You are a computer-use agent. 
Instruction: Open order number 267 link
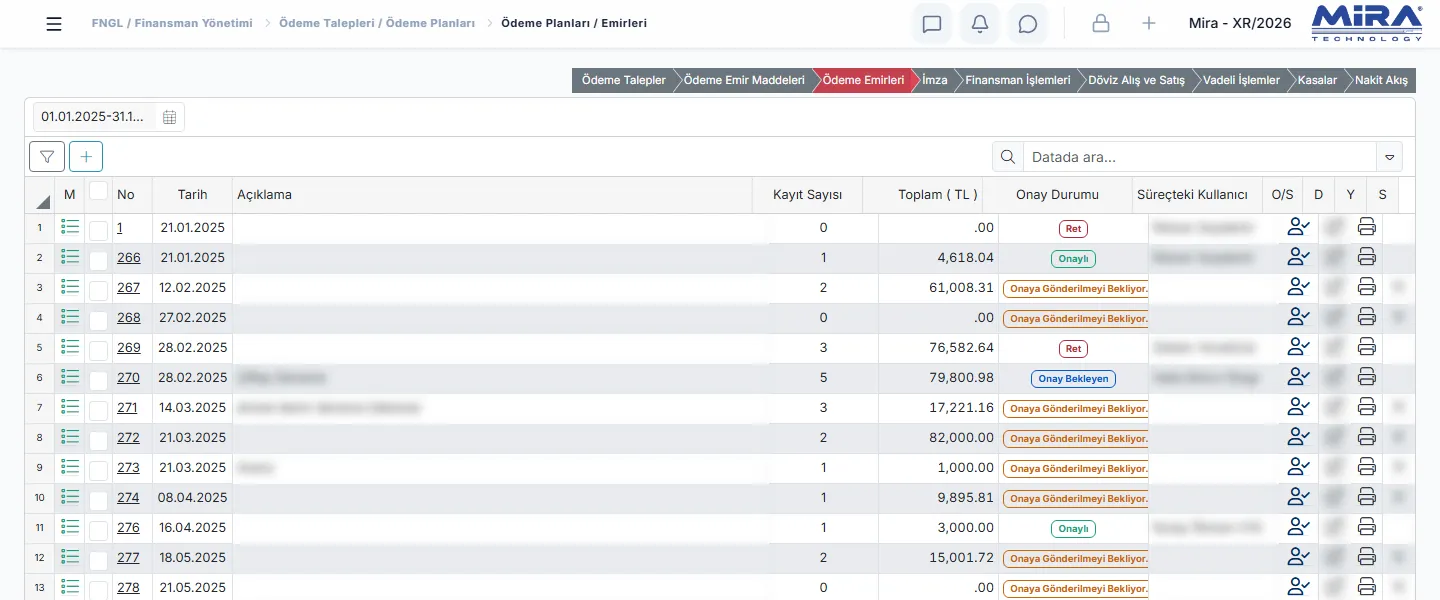pos(128,287)
